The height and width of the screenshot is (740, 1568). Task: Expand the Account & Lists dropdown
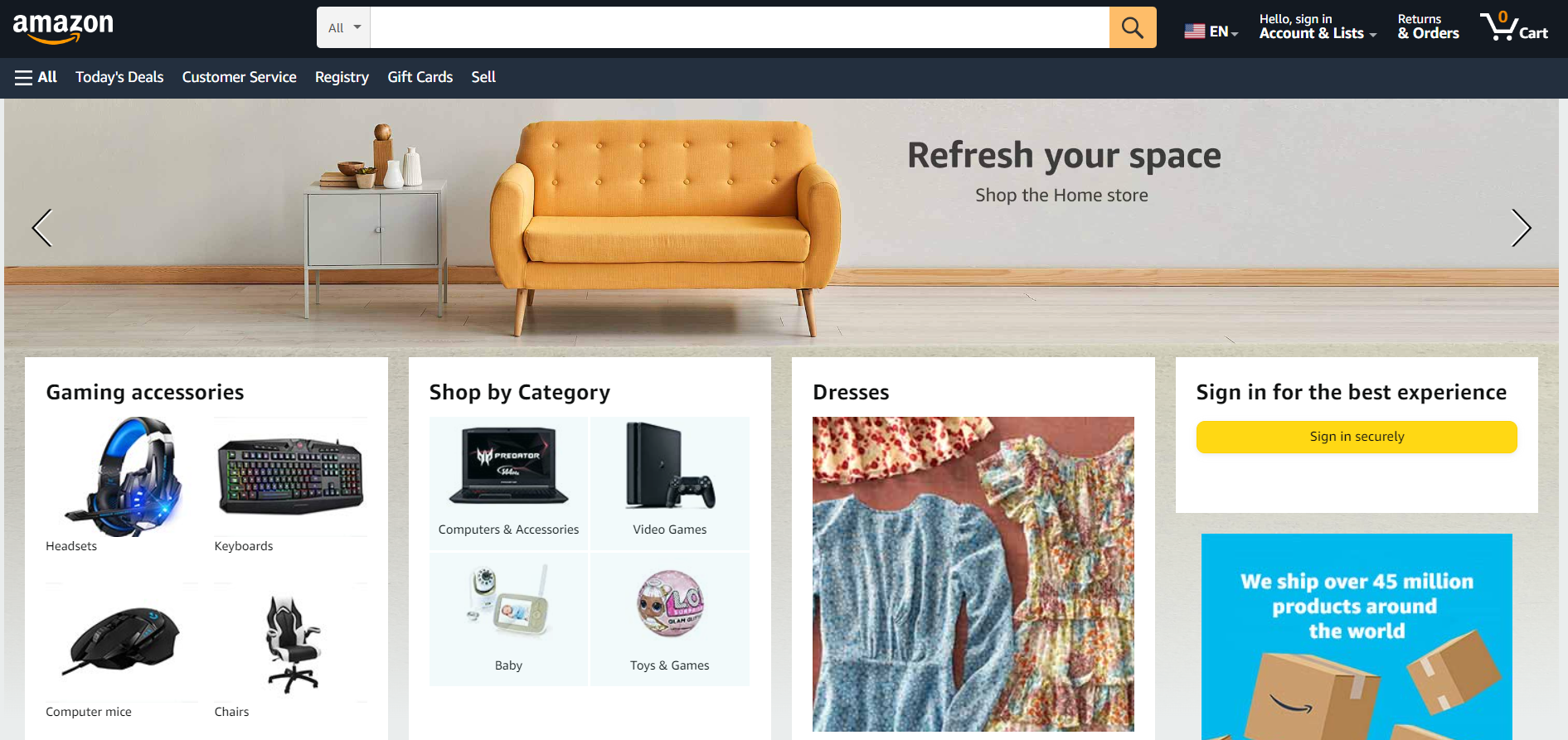(1318, 27)
